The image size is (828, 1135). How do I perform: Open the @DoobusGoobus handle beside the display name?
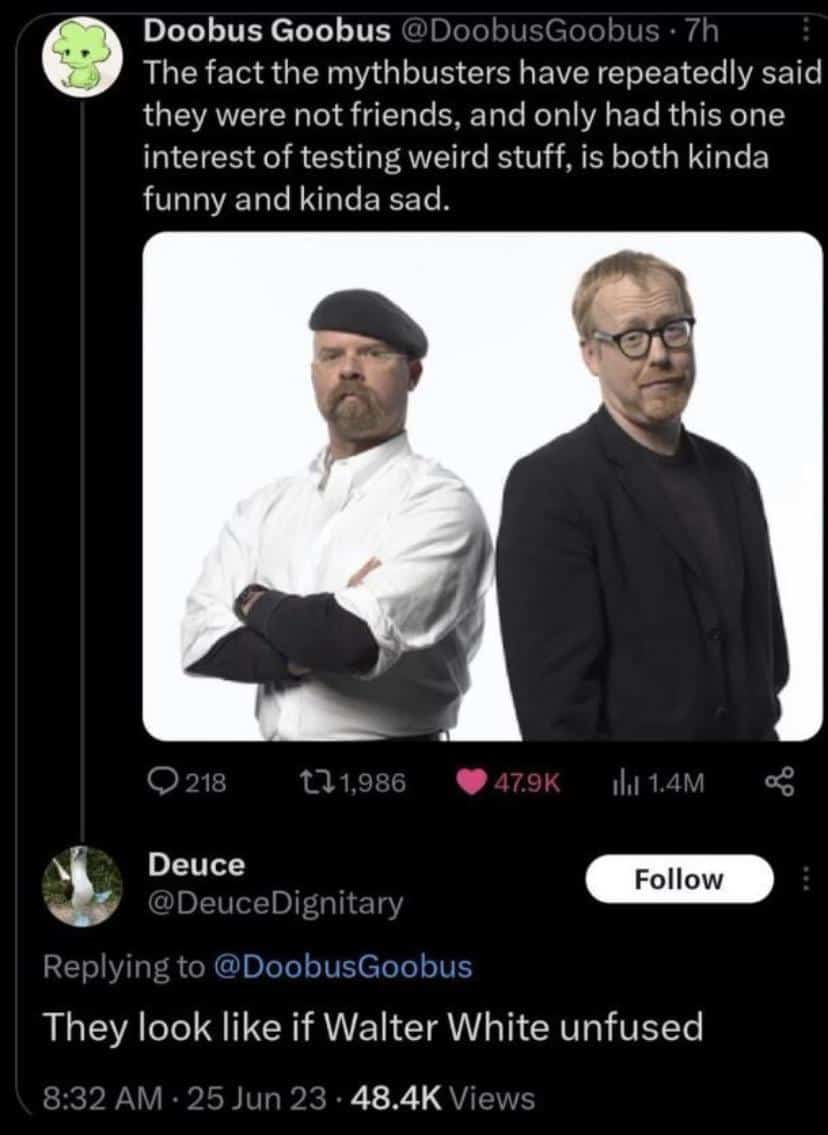click(528, 32)
